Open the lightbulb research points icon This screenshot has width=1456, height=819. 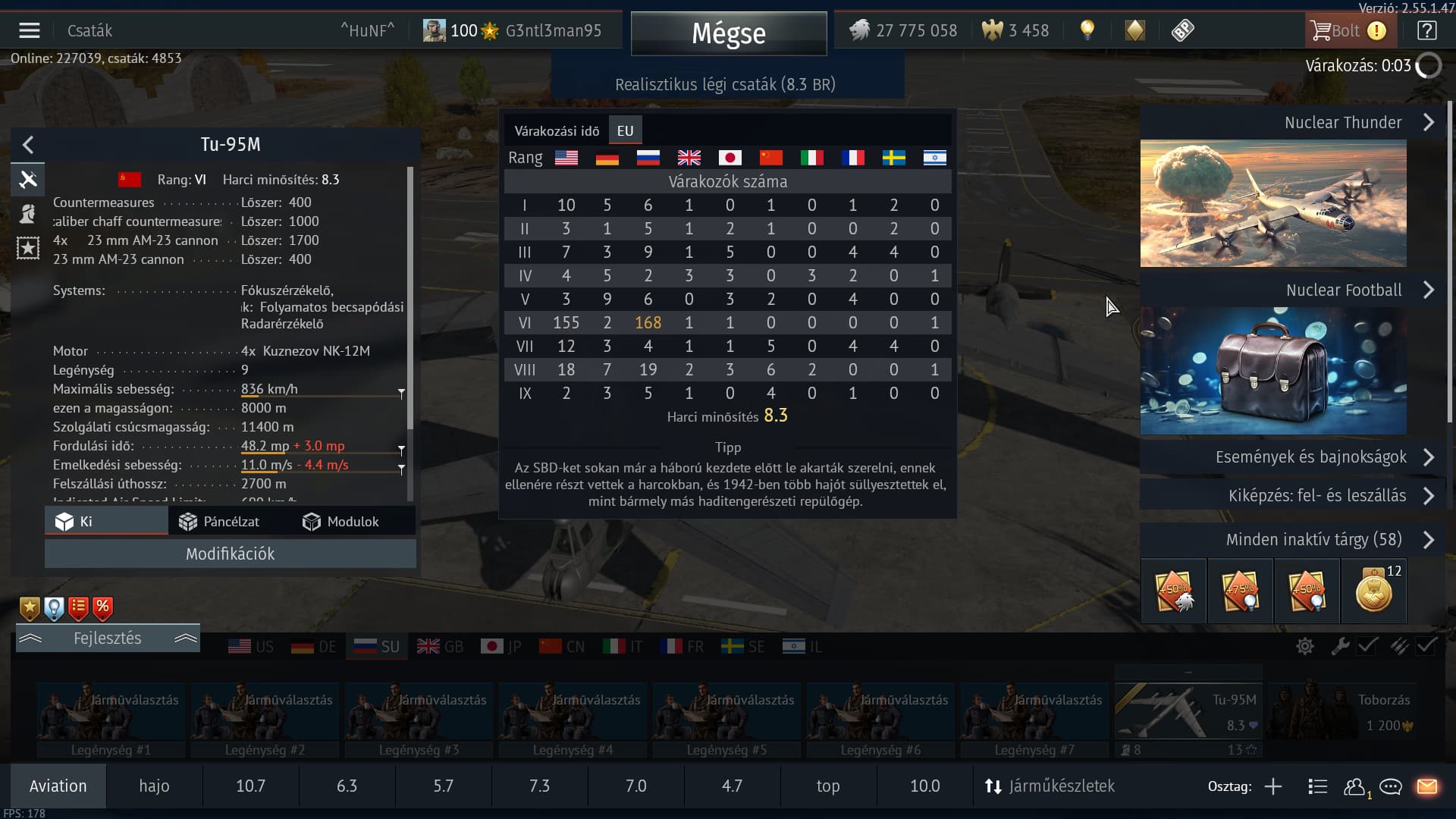tap(1087, 30)
